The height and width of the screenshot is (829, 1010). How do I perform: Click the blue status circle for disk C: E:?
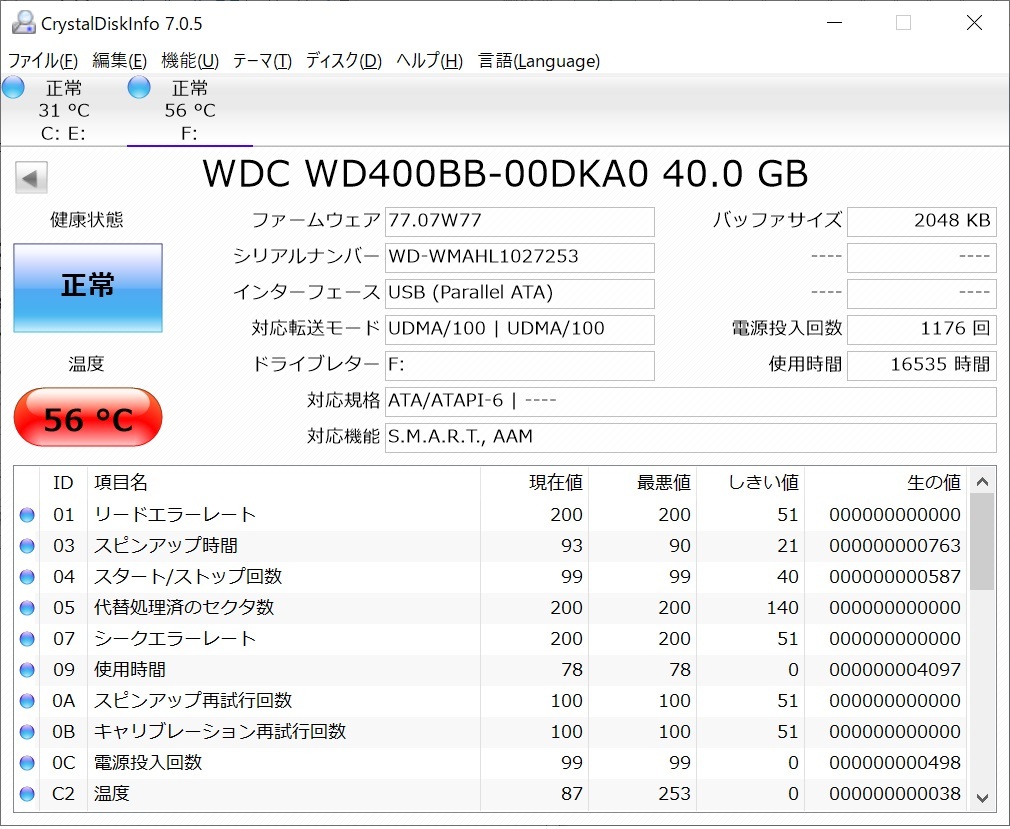tap(14, 87)
